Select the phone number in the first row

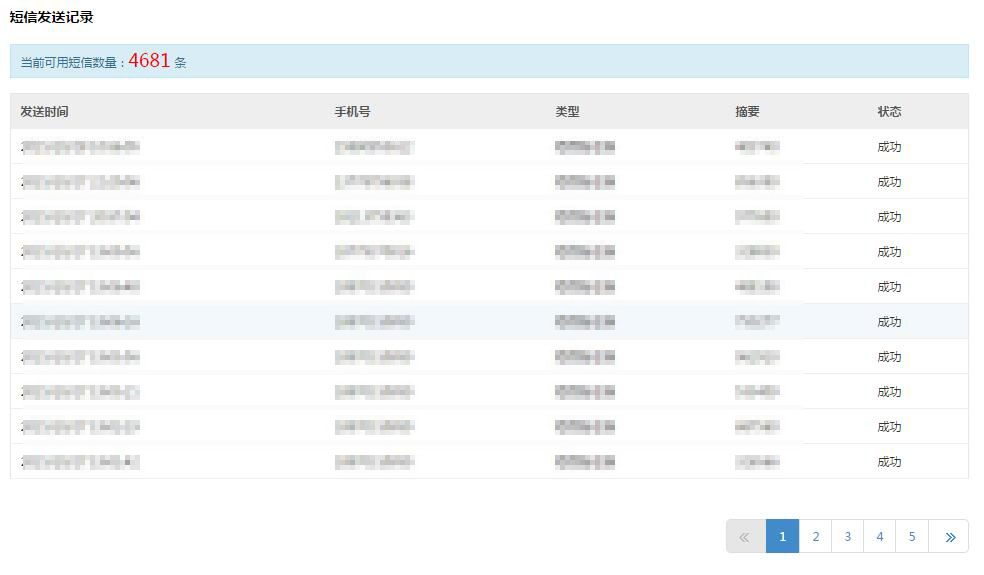coord(374,147)
